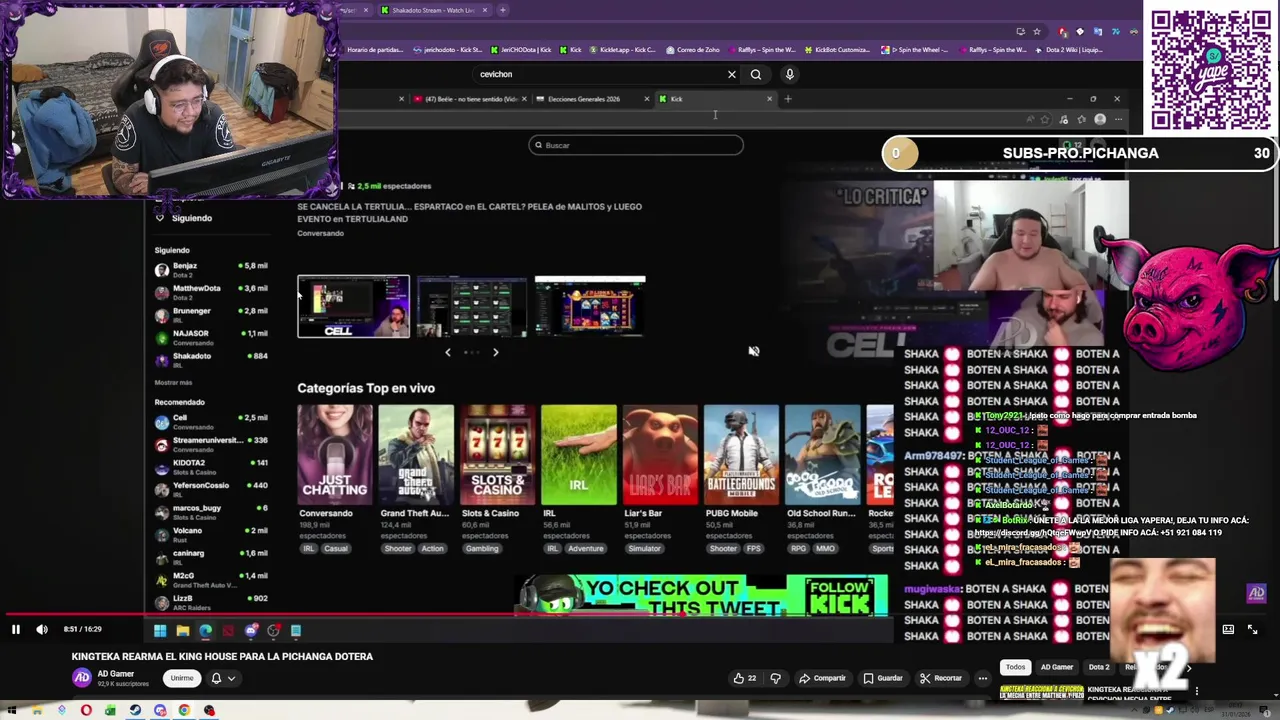Open more actions three-dot menu
1280x720 pixels.
pos(983,678)
